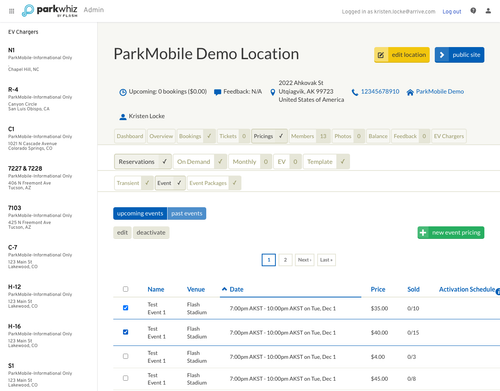Open the apps grid menu icon
Viewport: 500px width, 391px height.
tap(12, 11)
